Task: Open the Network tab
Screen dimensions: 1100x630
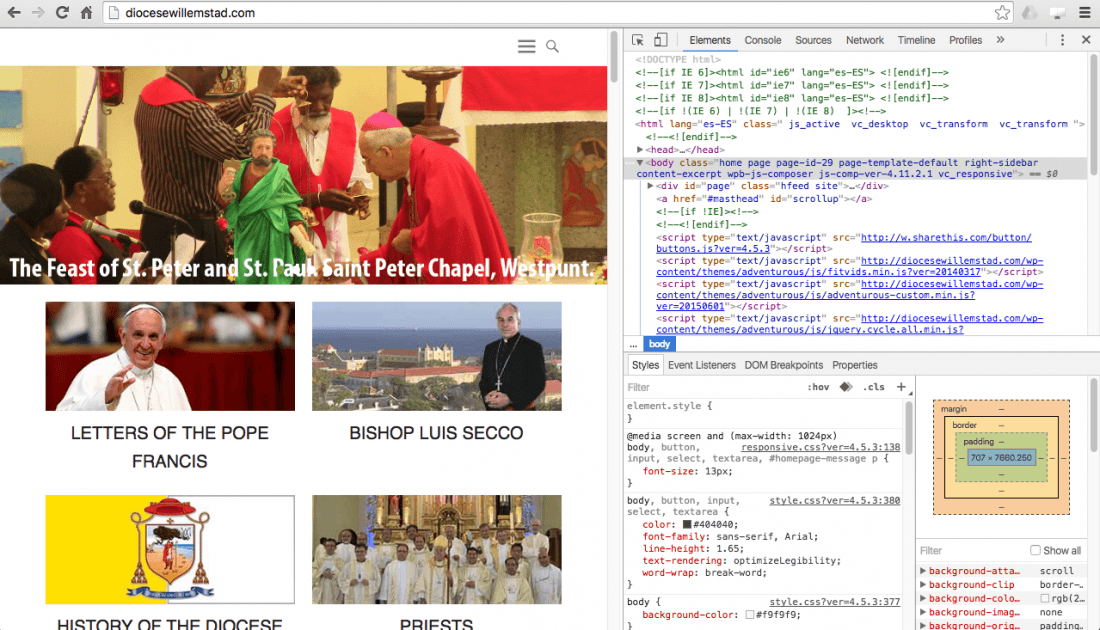Action: [x=865, y=40]
